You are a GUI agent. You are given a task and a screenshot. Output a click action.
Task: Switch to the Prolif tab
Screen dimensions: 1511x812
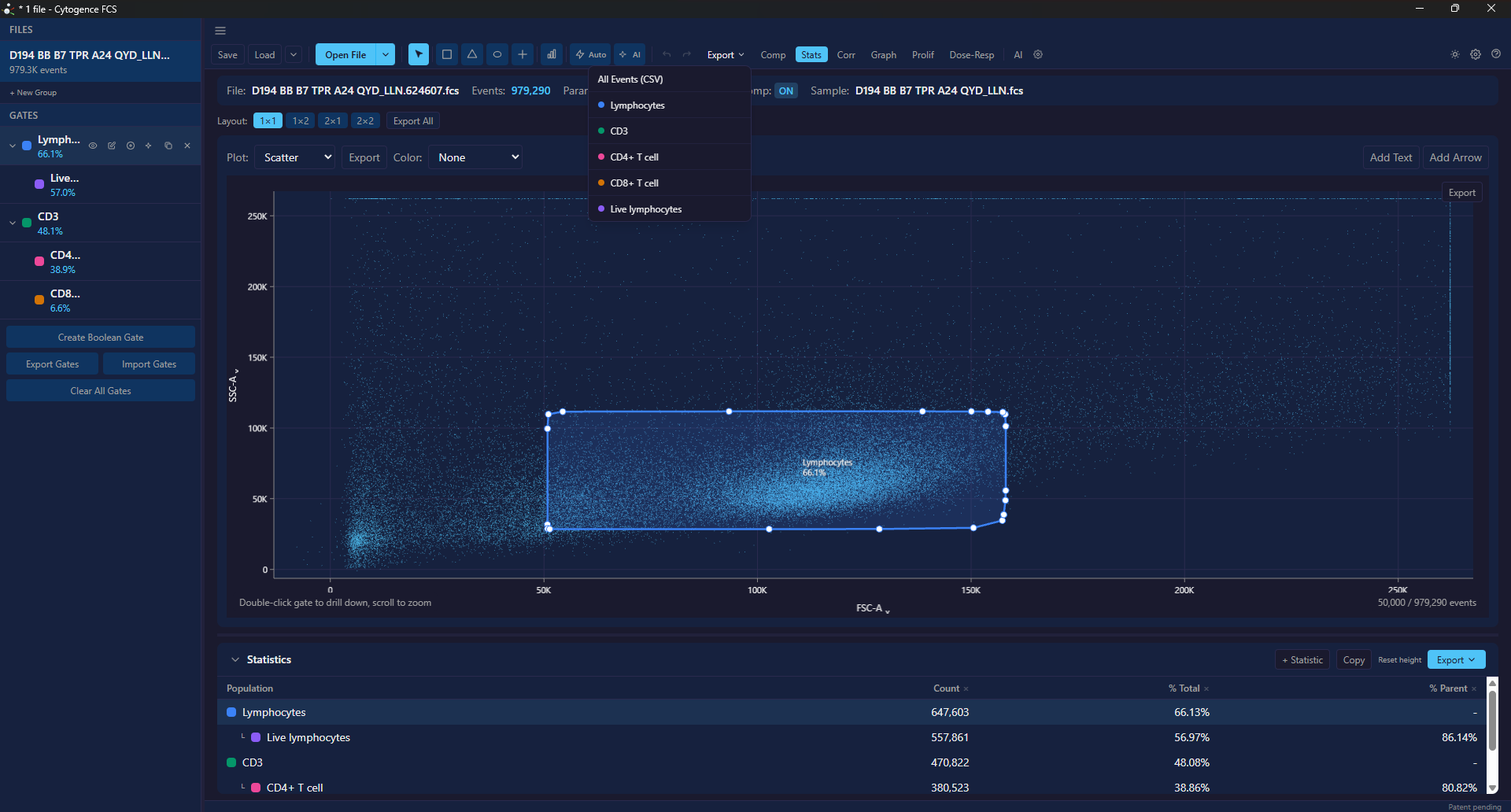pyautogui.click(x=922, y=54)
